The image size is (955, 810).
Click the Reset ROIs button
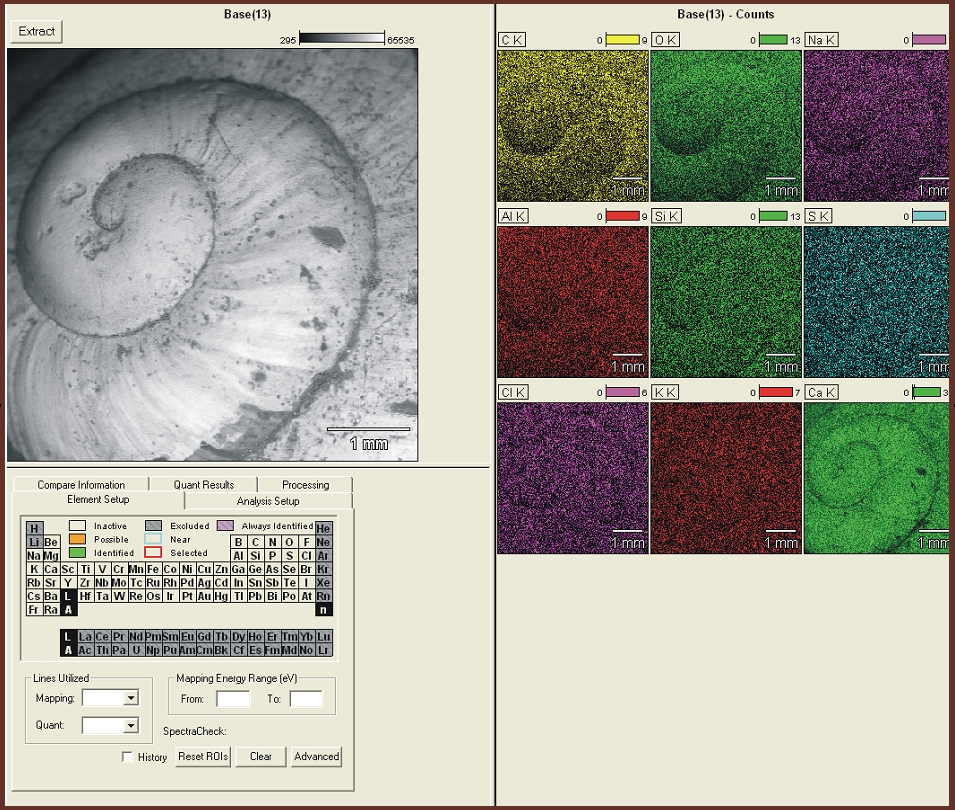pyautogui.click(x=203, y=756)
